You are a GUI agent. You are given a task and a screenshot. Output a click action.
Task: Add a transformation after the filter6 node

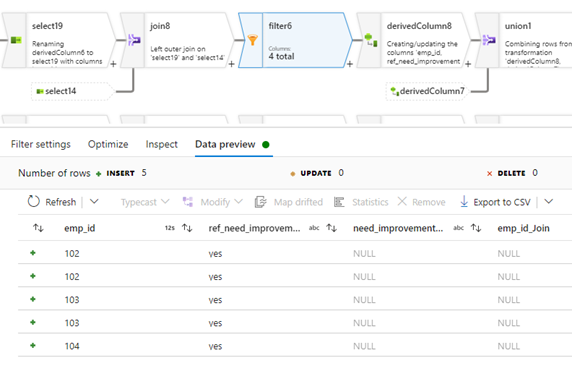tap(350, 64)
